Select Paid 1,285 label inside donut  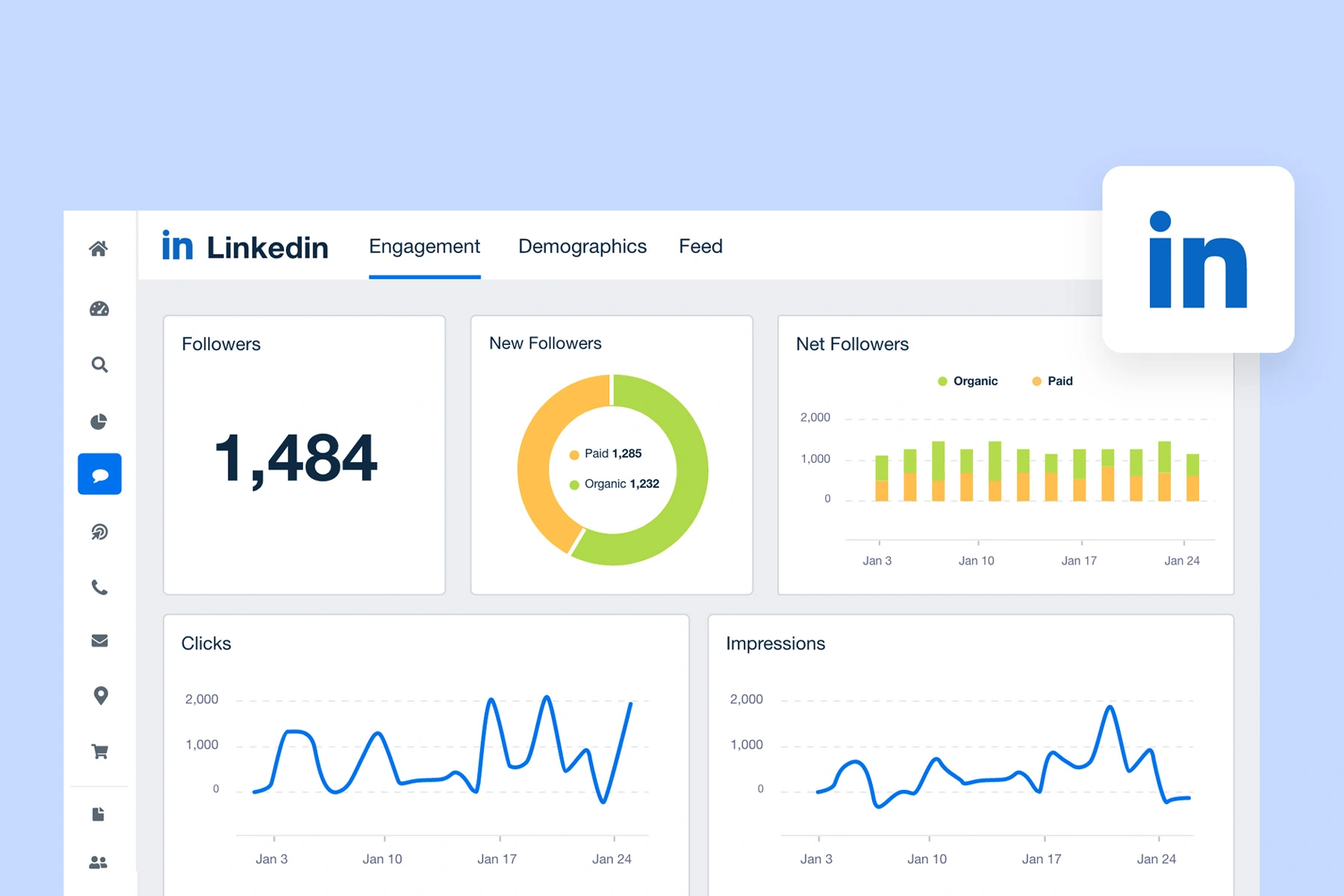(x=606, y=454)
